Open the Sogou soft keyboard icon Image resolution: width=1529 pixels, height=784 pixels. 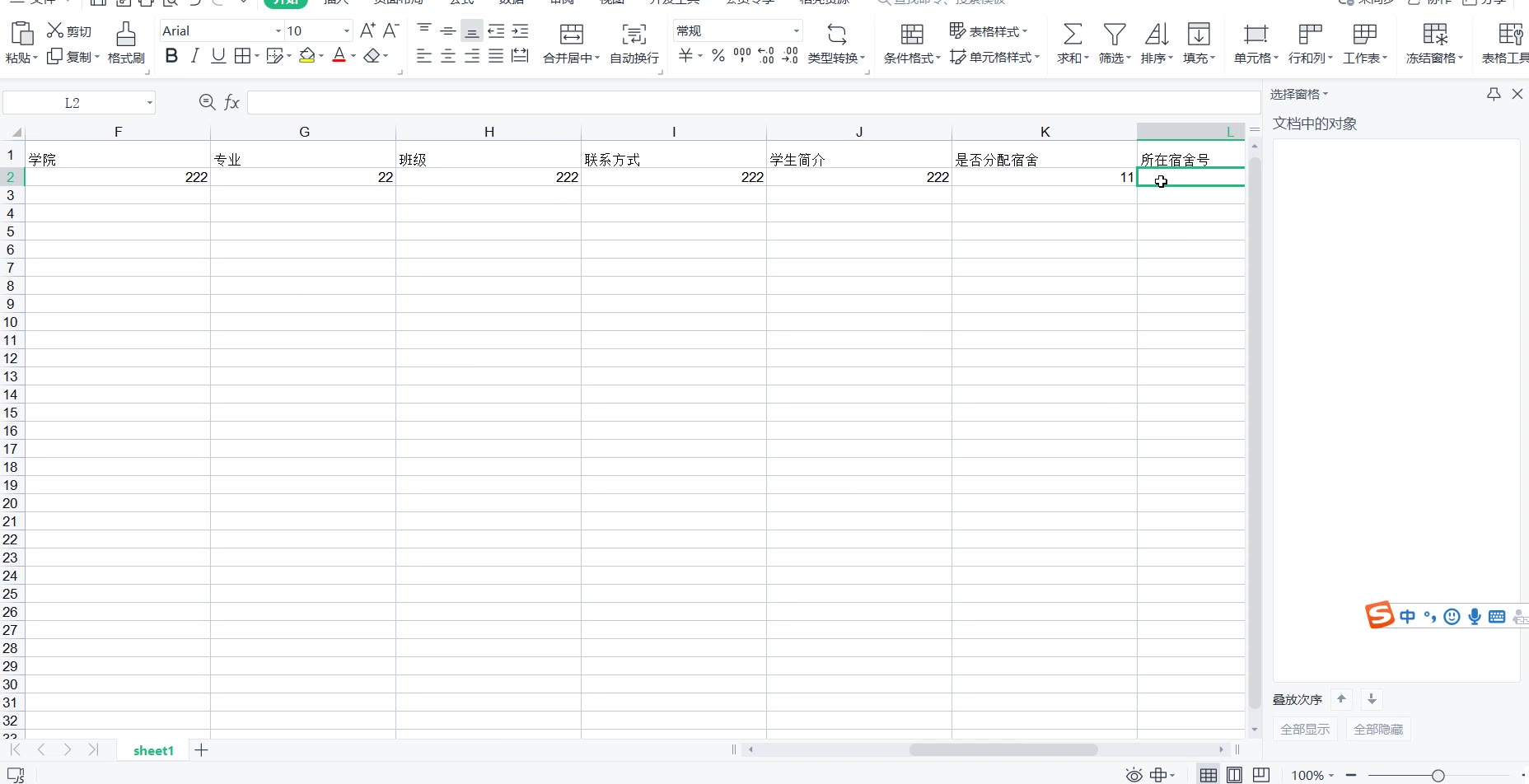click(x=1497, y=616)
